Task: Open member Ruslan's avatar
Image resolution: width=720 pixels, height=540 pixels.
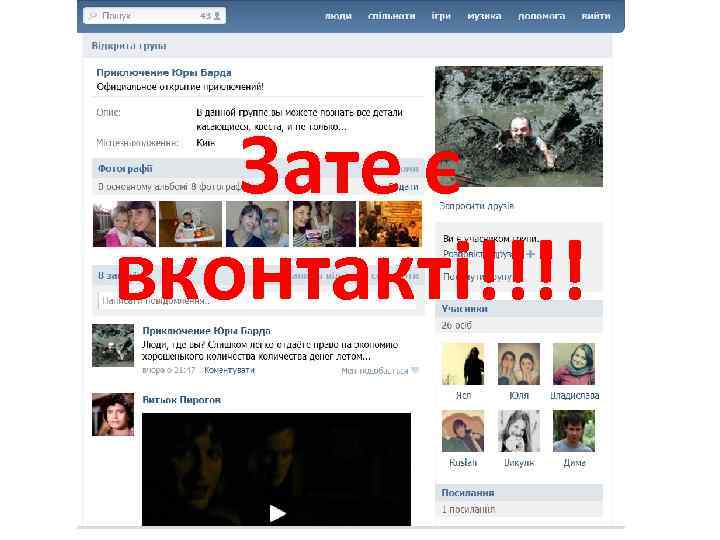Action: pyautogui.click(x=463, y=431)
